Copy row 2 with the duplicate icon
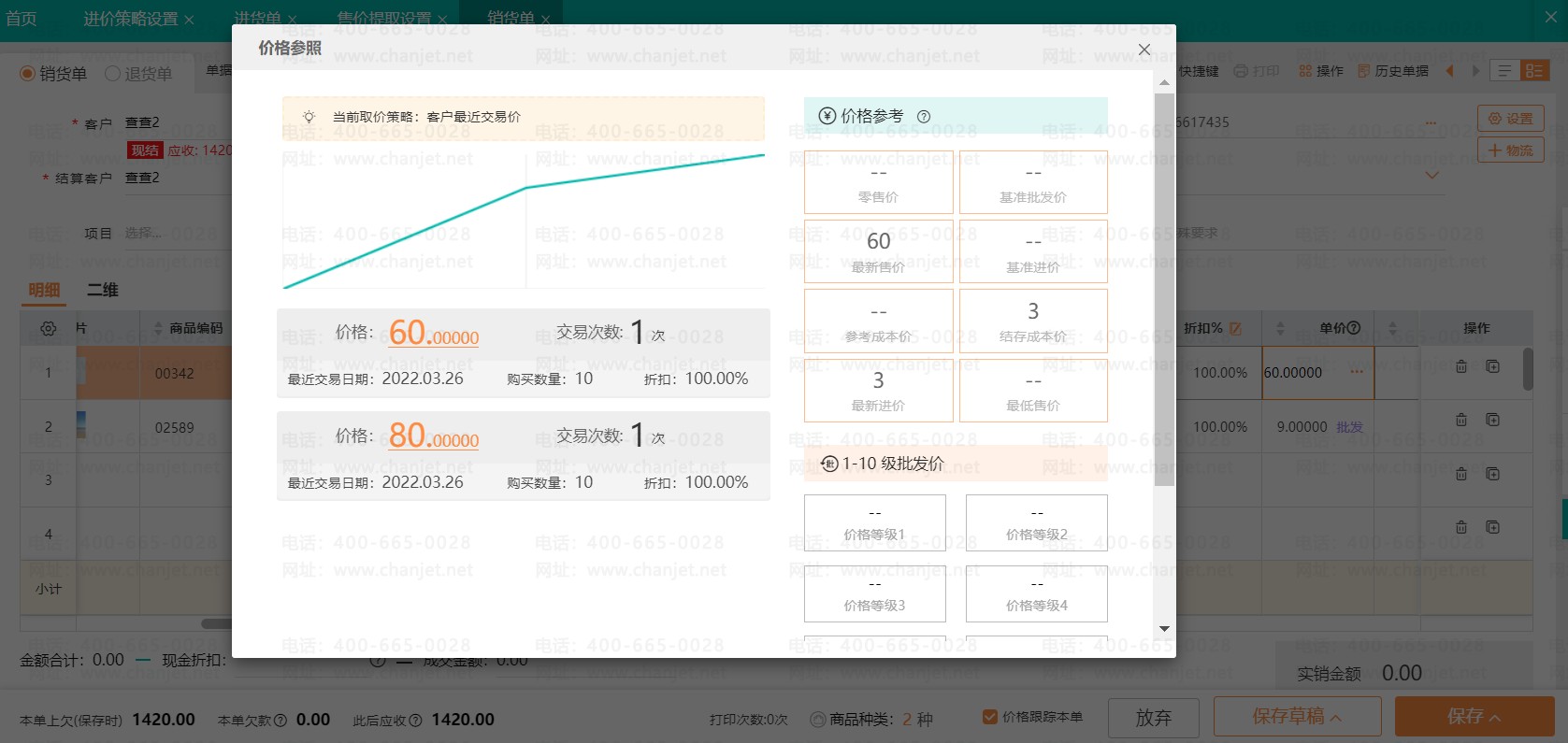This screenshot has width=1568, height=743. tap(1493, 421)
